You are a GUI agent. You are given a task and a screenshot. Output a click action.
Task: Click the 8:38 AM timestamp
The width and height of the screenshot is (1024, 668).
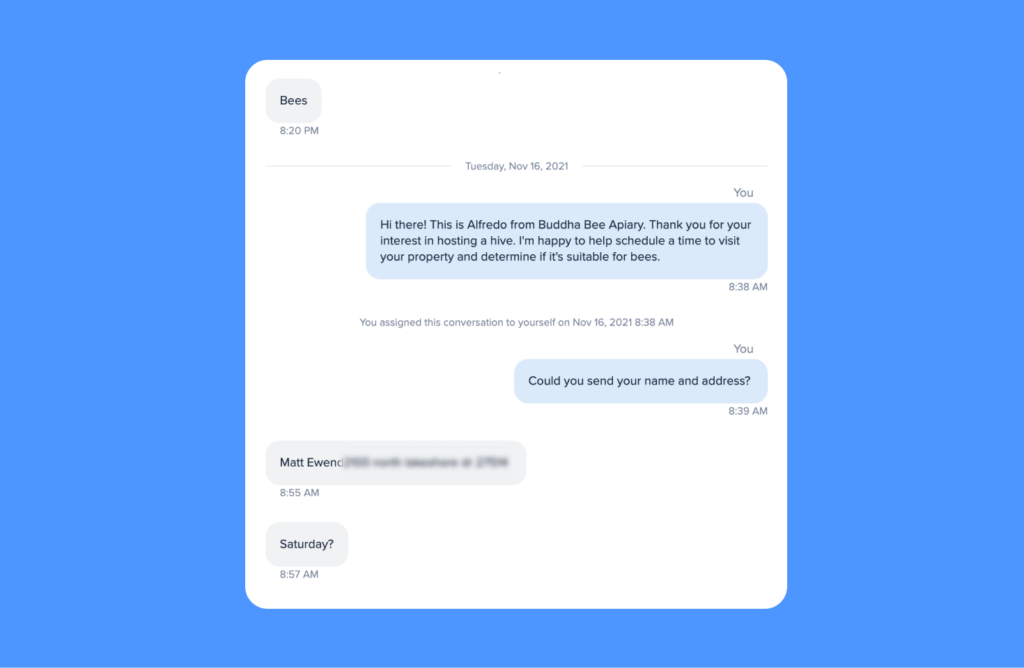(x=748, y=287)
